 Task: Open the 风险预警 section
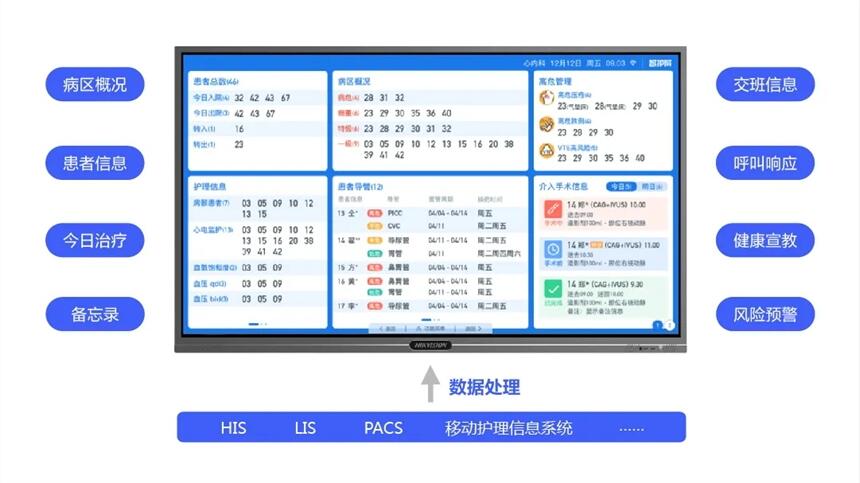765,315
